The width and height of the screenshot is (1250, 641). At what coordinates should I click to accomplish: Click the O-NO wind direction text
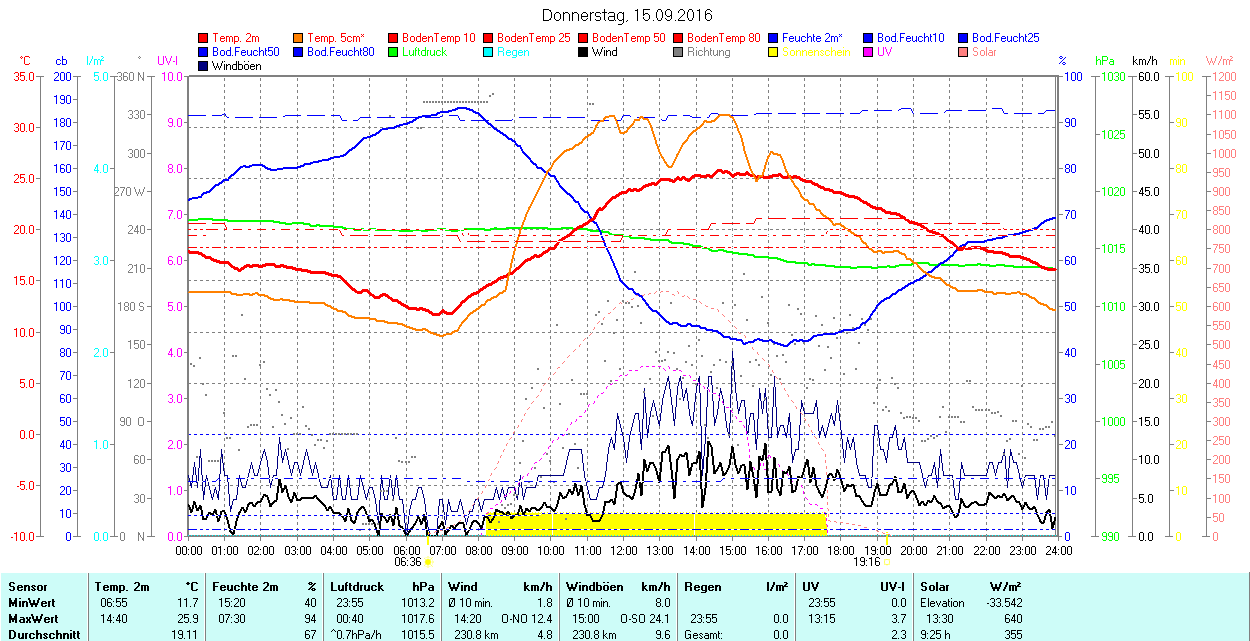[515, 619]
